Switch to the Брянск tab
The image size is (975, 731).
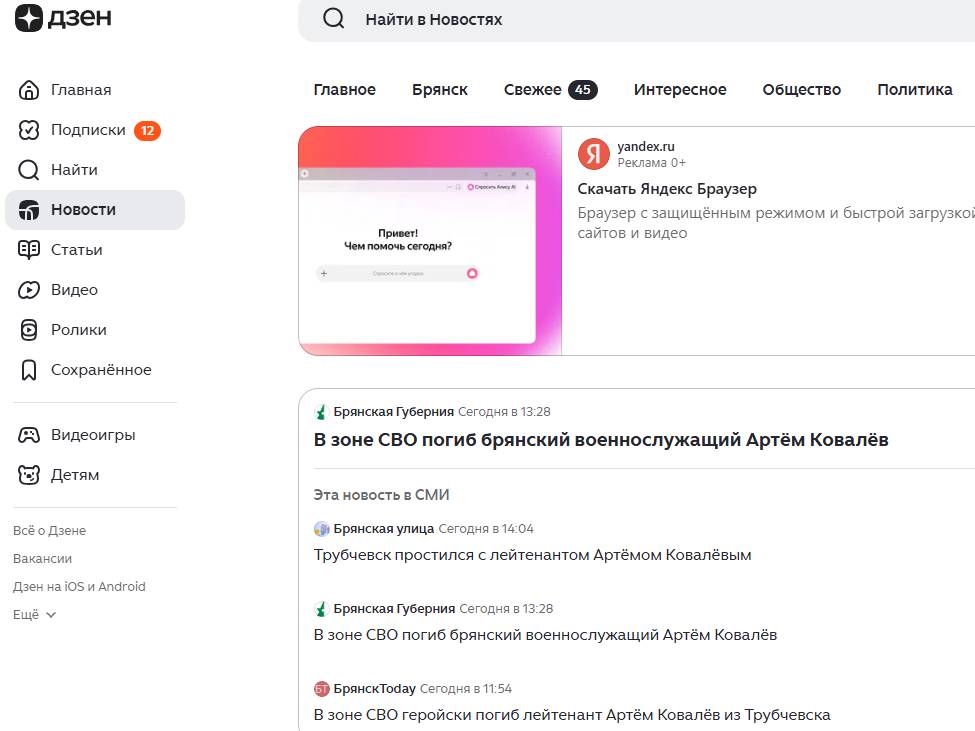[440, 90]
